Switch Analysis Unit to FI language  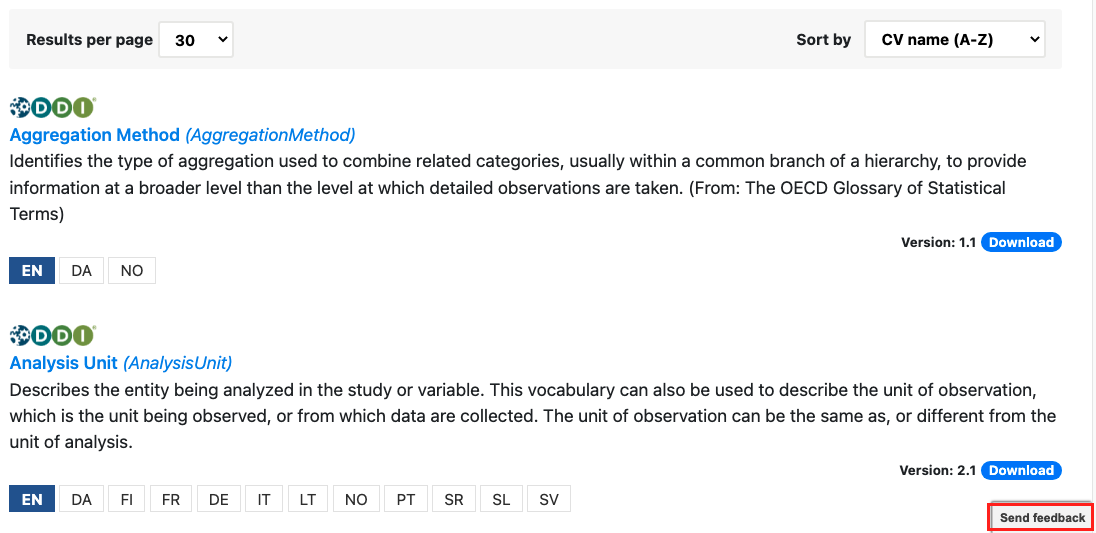point(127,499)
